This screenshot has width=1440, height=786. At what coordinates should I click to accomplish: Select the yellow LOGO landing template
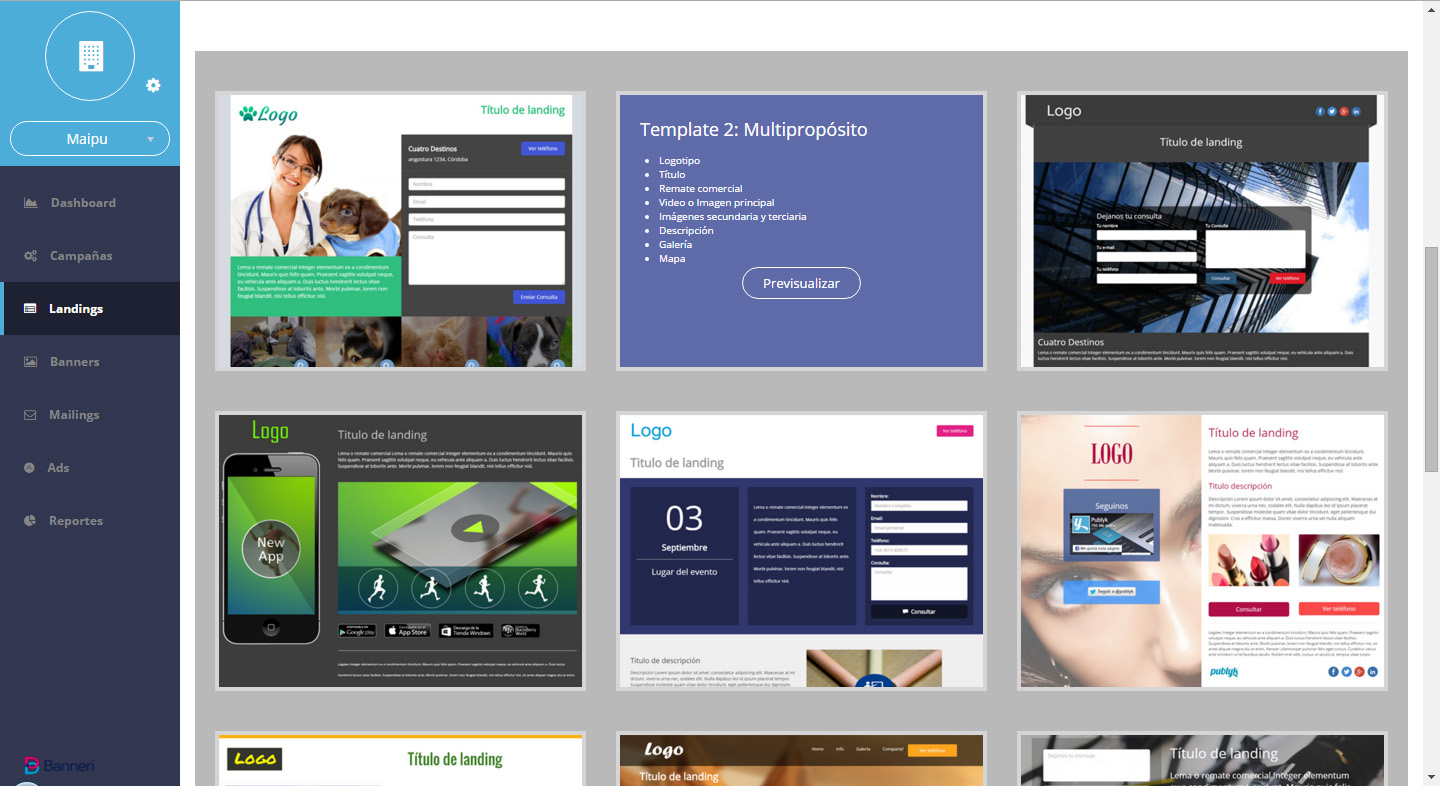(401, 759)
